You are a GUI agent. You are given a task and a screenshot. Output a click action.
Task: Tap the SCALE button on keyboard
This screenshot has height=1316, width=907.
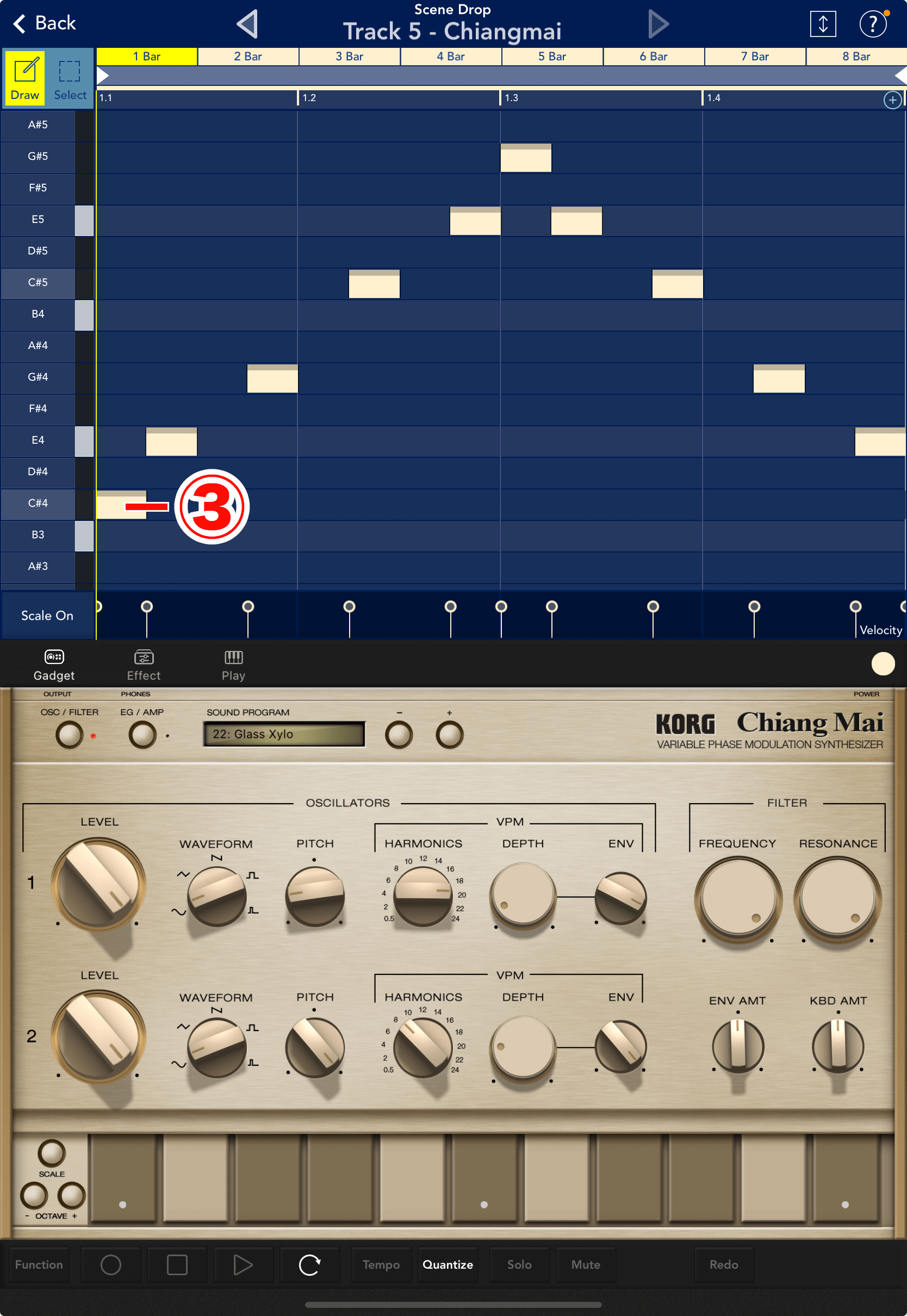coord(52,1153)
